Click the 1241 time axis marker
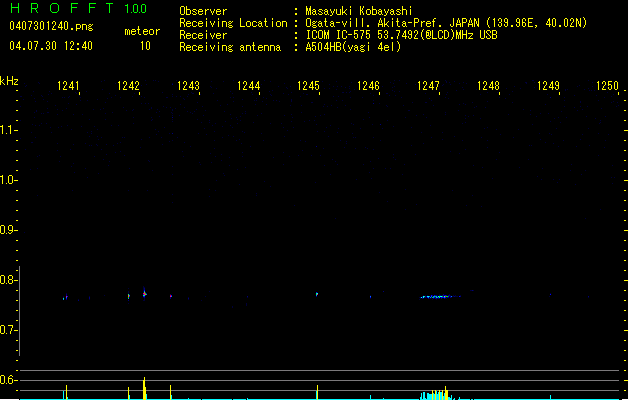Image resolution: width=629 pixels, height=400 pixels. click(68, 86)
